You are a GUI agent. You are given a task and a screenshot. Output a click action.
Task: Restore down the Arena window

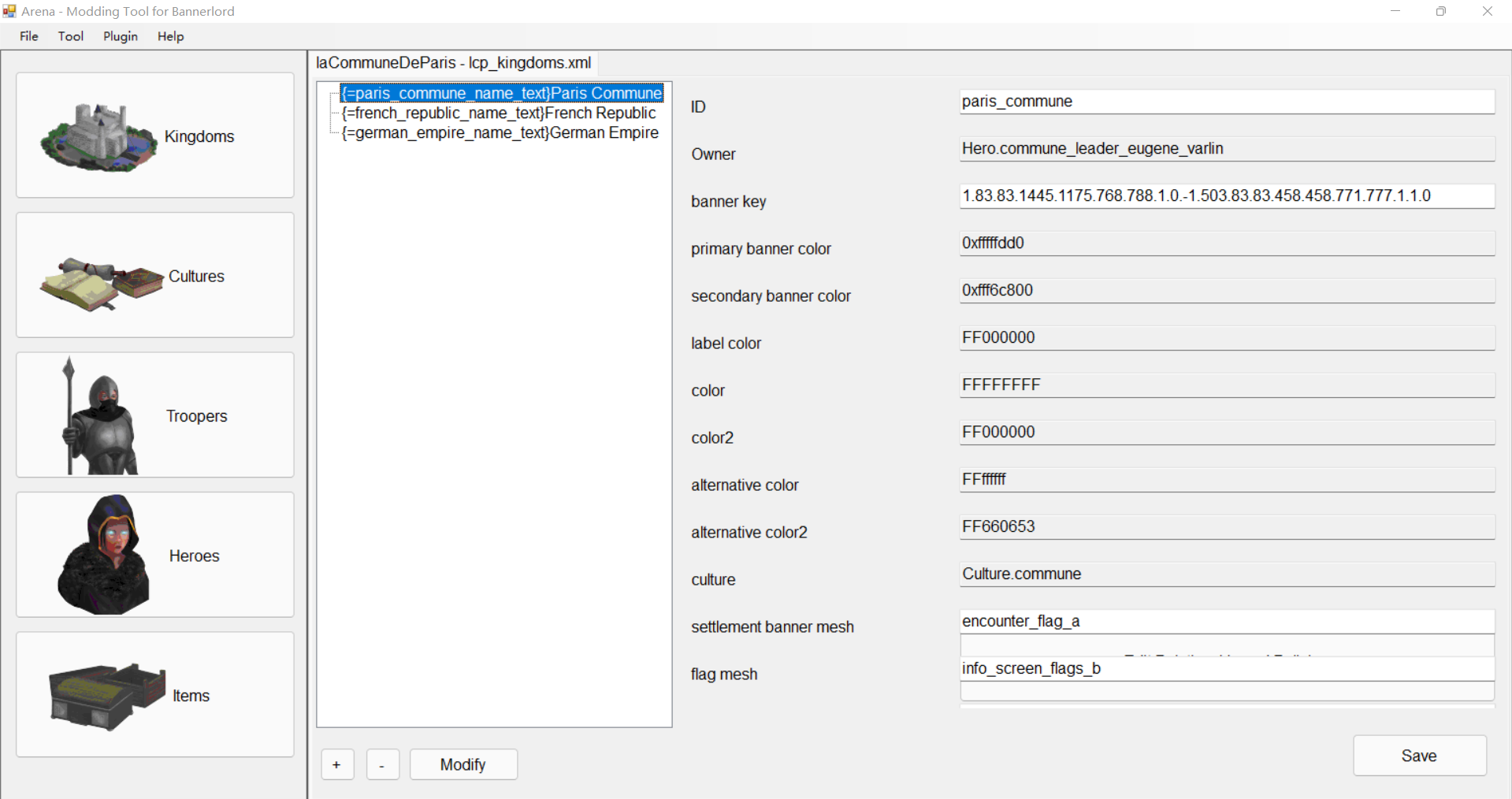tap(1441, 11)
